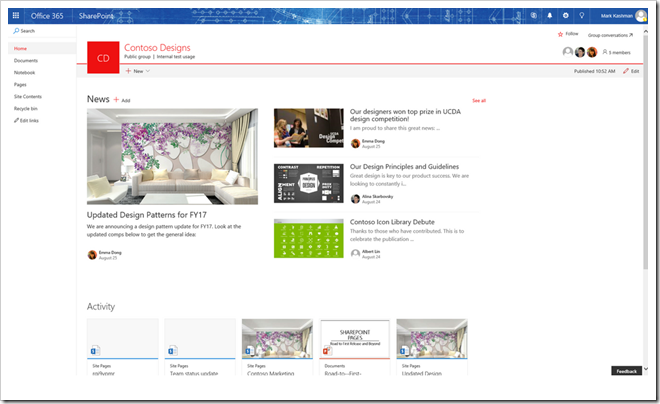Open Mark Kashman's profile avatar
This screenshot has width=660, height=404.
641,16
